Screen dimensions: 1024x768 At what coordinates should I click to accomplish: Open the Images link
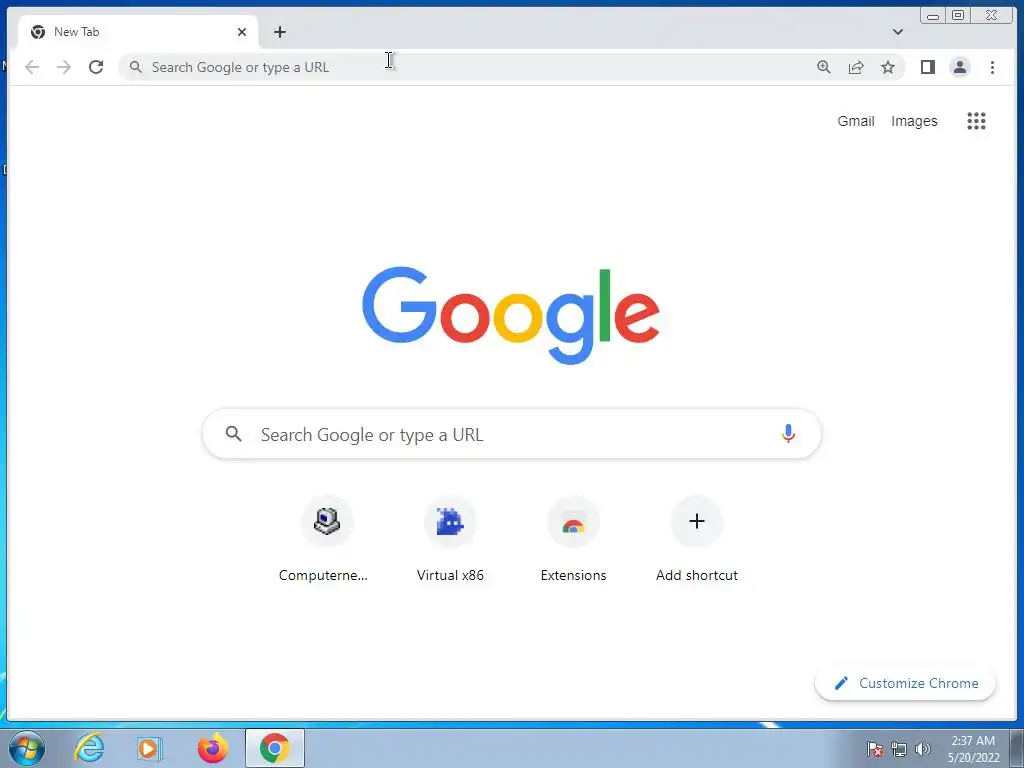[914, 121]
